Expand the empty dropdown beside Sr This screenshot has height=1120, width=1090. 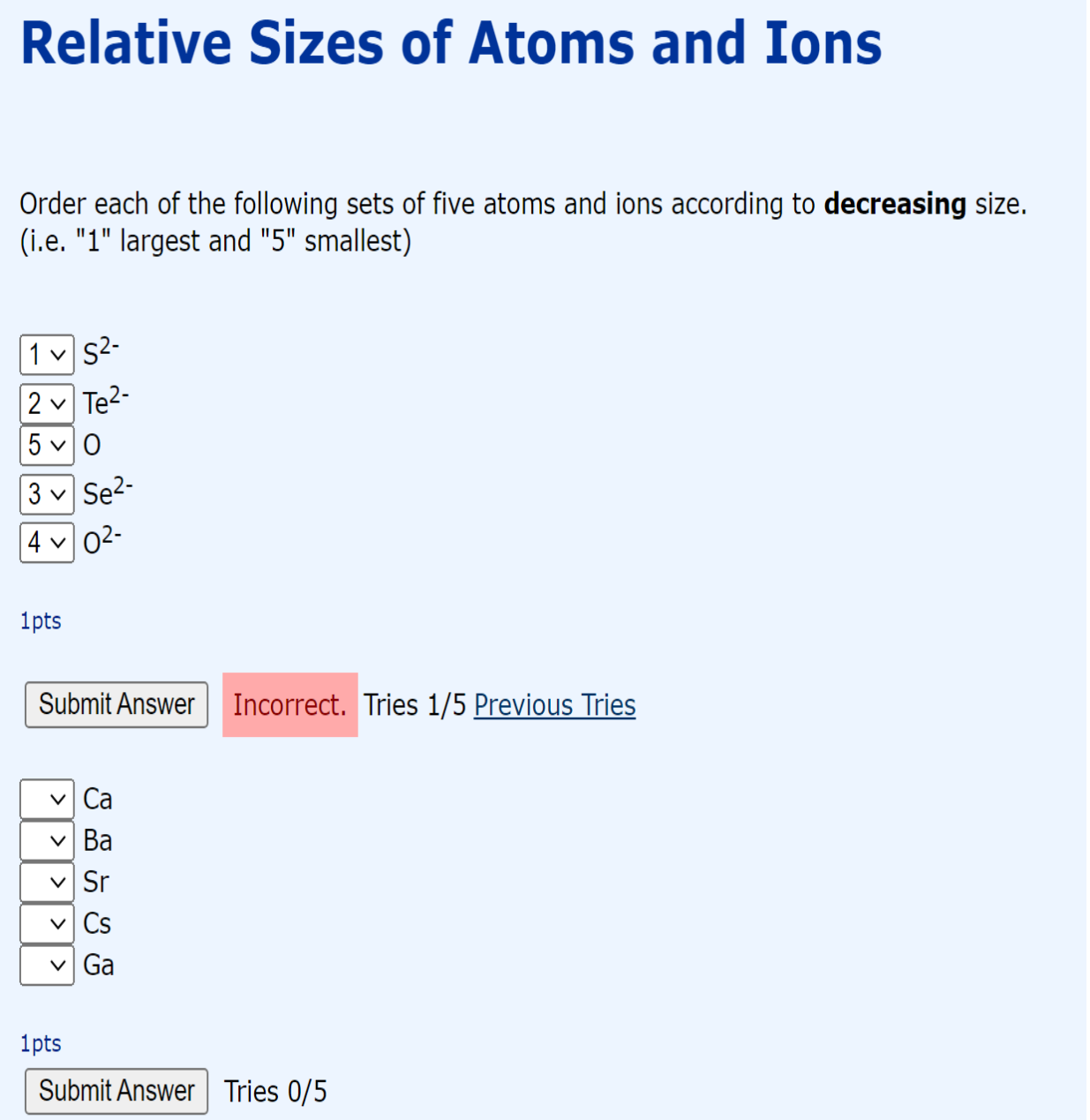click(46, 882)
